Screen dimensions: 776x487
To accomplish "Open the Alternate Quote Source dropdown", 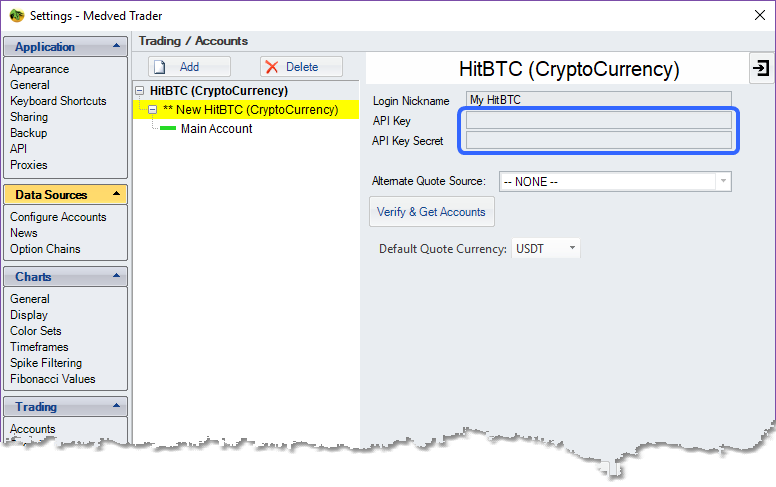I will tap(723, 182).
